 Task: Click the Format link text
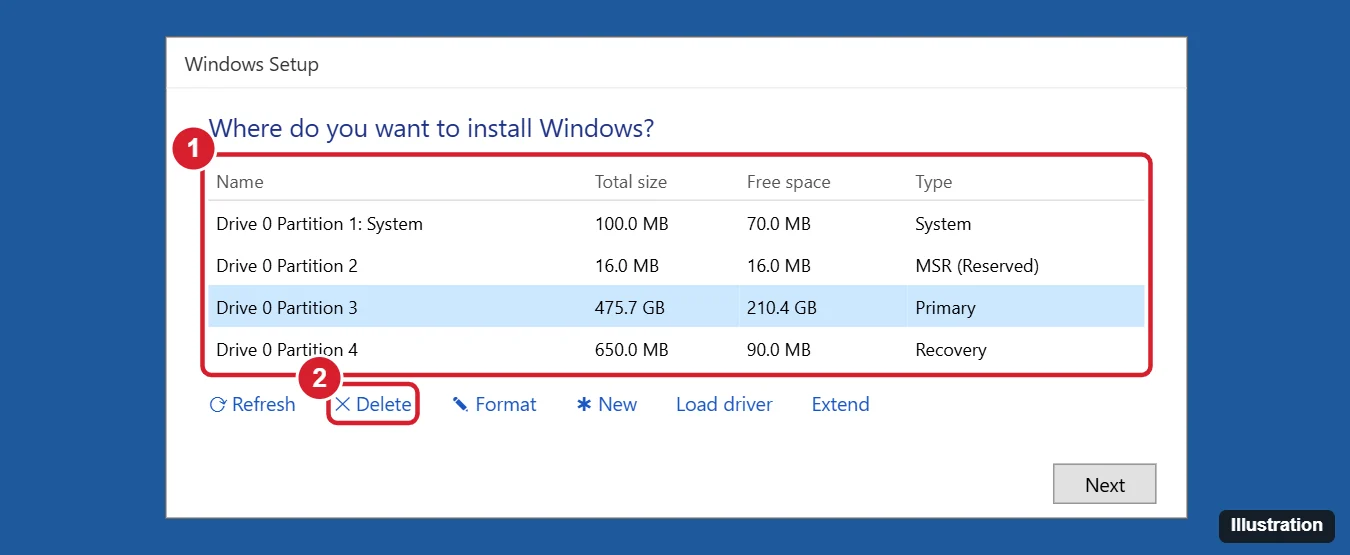506,404
